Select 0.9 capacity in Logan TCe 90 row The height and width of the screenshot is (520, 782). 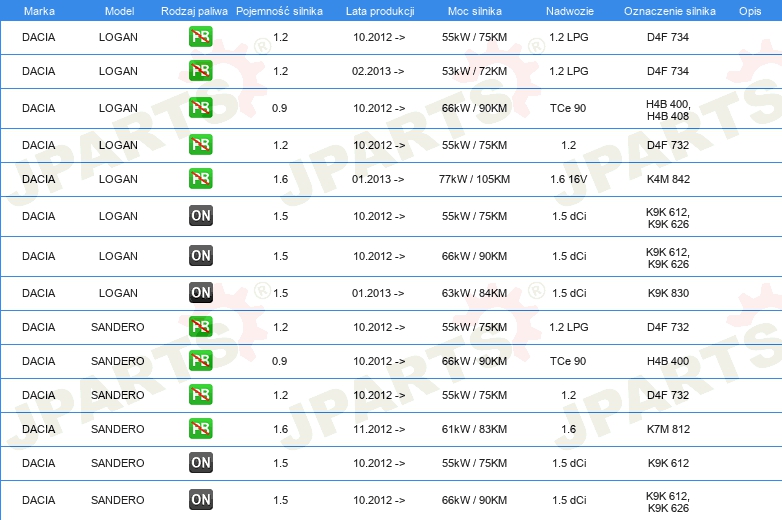280,108
